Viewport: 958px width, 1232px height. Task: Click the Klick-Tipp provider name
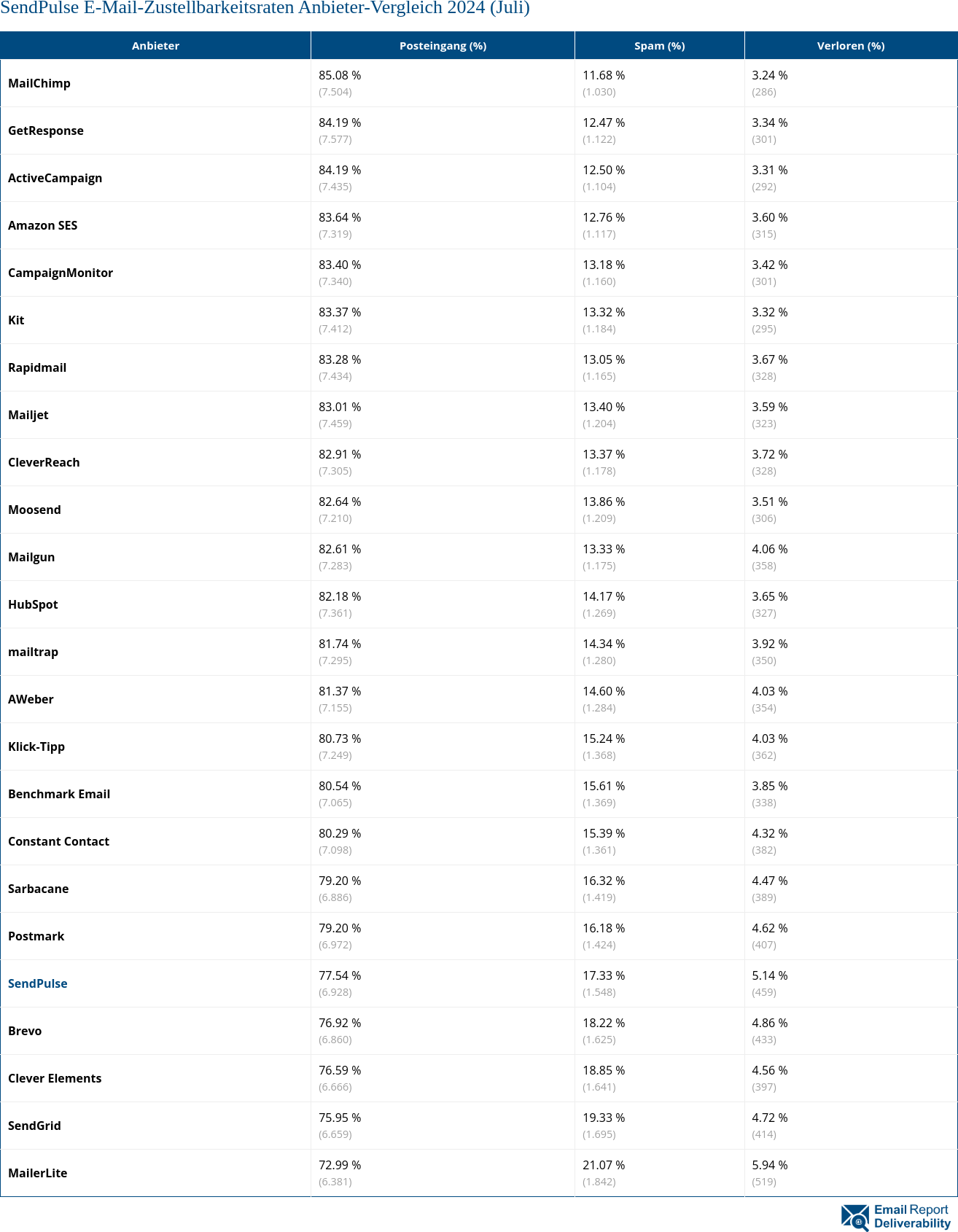point(36,746)
